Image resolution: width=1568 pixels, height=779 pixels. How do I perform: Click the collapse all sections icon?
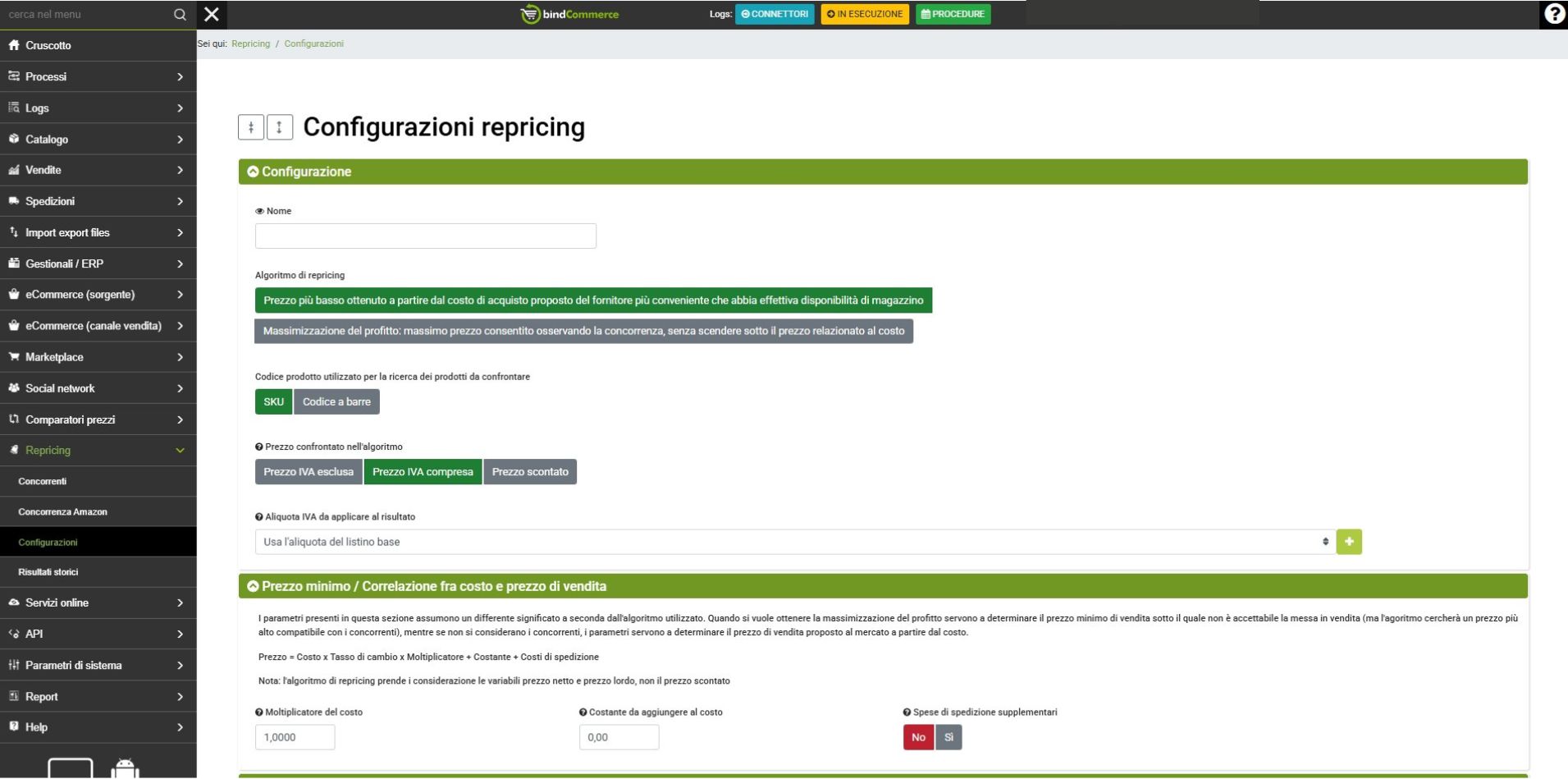tap(251, 127)
